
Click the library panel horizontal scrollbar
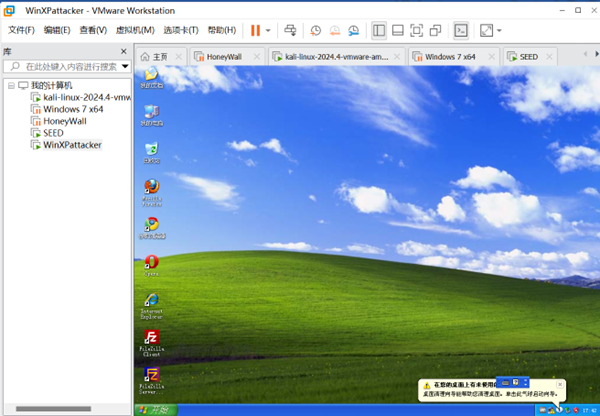click(x=53, y=409)
